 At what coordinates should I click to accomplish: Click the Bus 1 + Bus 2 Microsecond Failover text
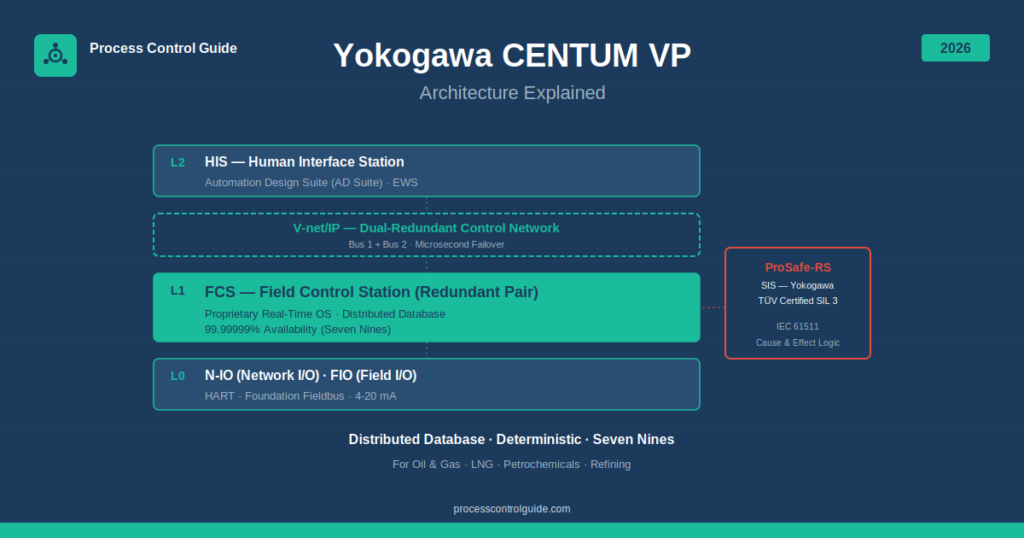coord(426,245)
